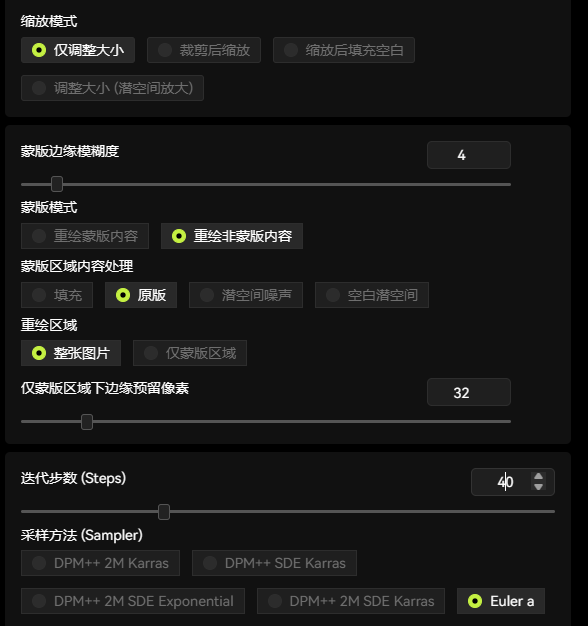Viewport: 588px width, 626px height.
Task: Select 潜空间噪声 masked content option
Action: coord(246,295)
